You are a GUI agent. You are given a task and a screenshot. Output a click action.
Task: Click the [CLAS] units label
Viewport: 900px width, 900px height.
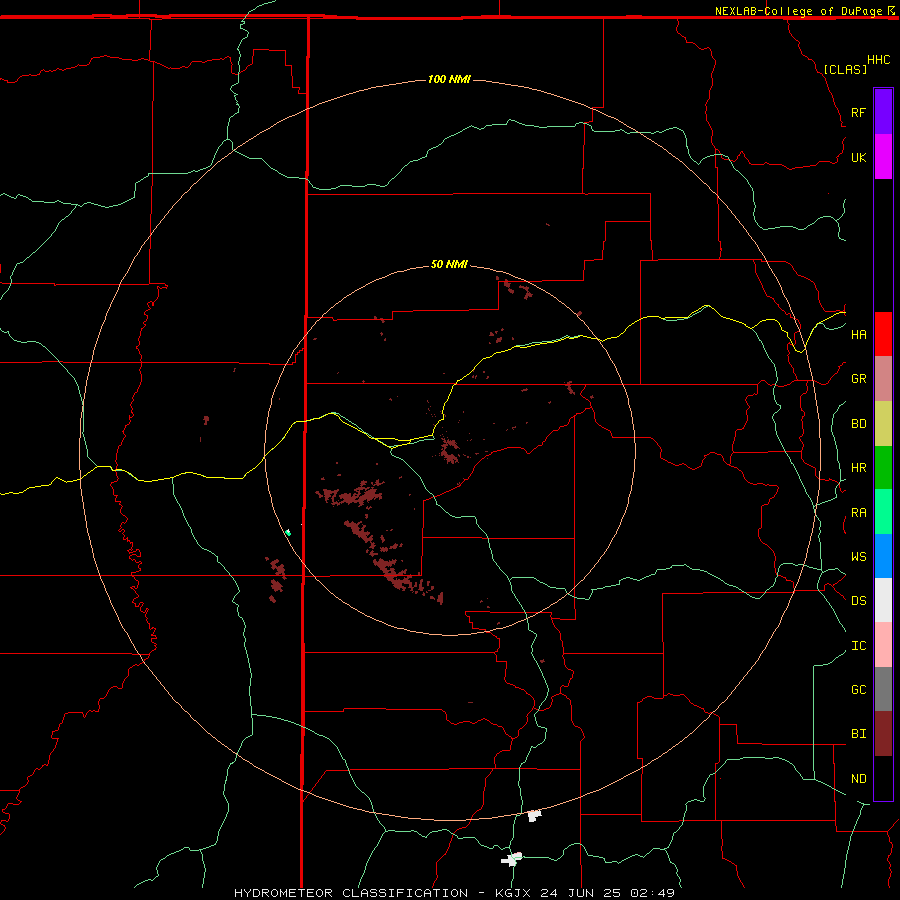[x=845, y=69]
